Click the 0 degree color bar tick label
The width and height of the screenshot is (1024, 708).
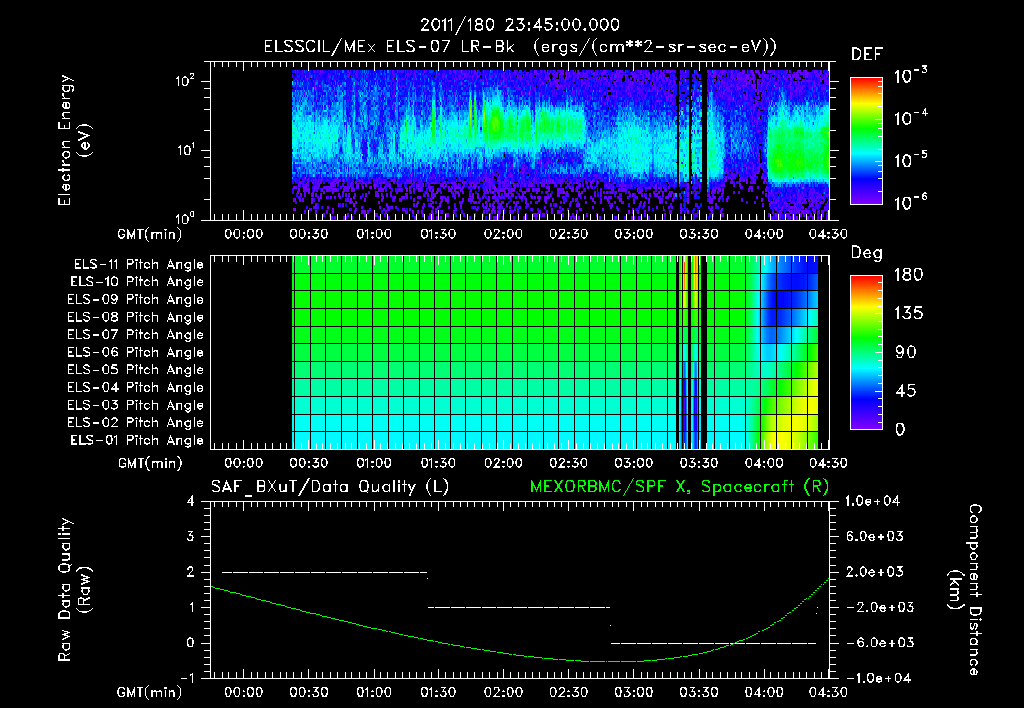(900, 429)
